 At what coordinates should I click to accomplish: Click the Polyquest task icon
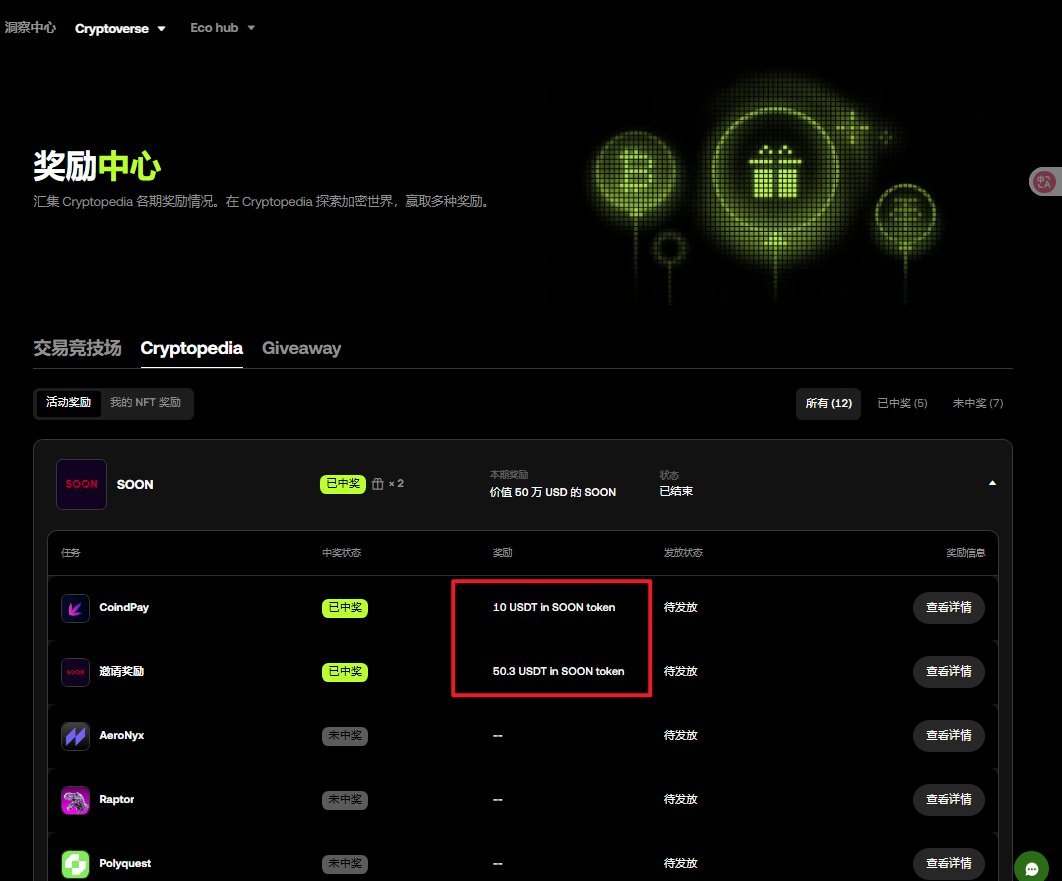tap(75, 864)
